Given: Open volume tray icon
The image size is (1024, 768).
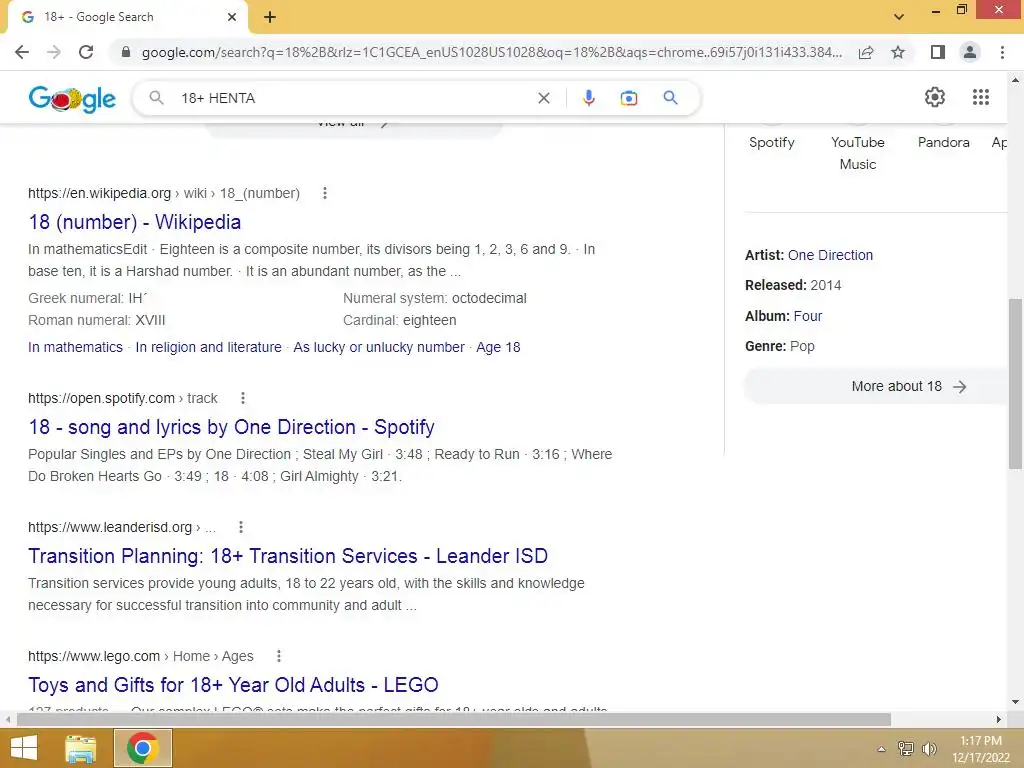Looking at the screenshot, I should click(x=929, y=748).
